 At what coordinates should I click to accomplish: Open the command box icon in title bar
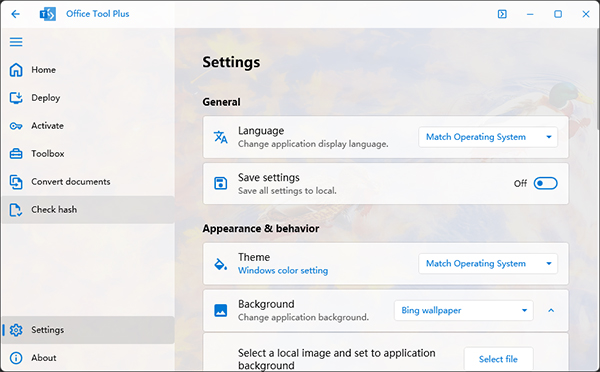(x=502, y=14)
